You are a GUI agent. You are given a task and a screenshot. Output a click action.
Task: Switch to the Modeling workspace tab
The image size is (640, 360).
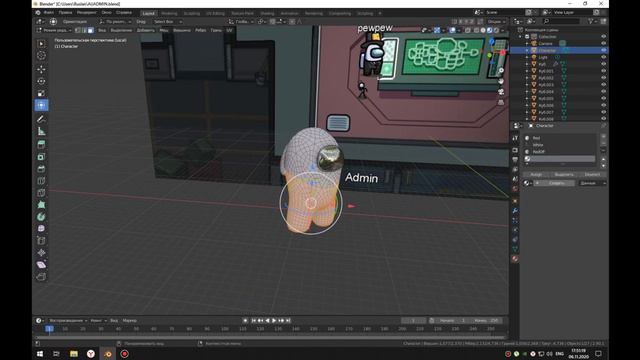pyautogui.click(x=169, y=13)
